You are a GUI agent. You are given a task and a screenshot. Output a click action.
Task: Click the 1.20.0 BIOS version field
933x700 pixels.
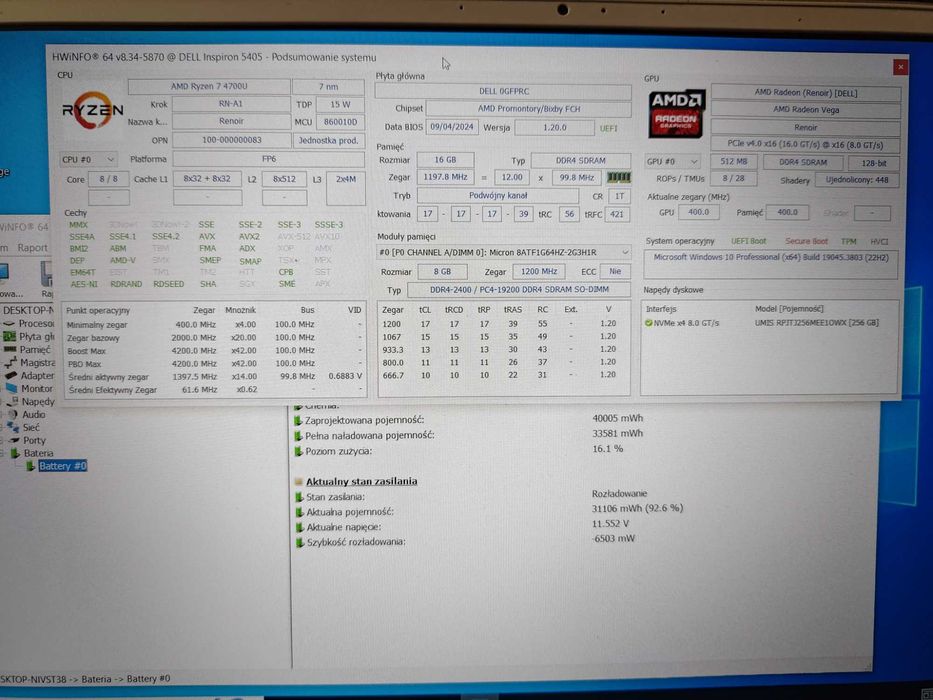click(x=555, y=127)
